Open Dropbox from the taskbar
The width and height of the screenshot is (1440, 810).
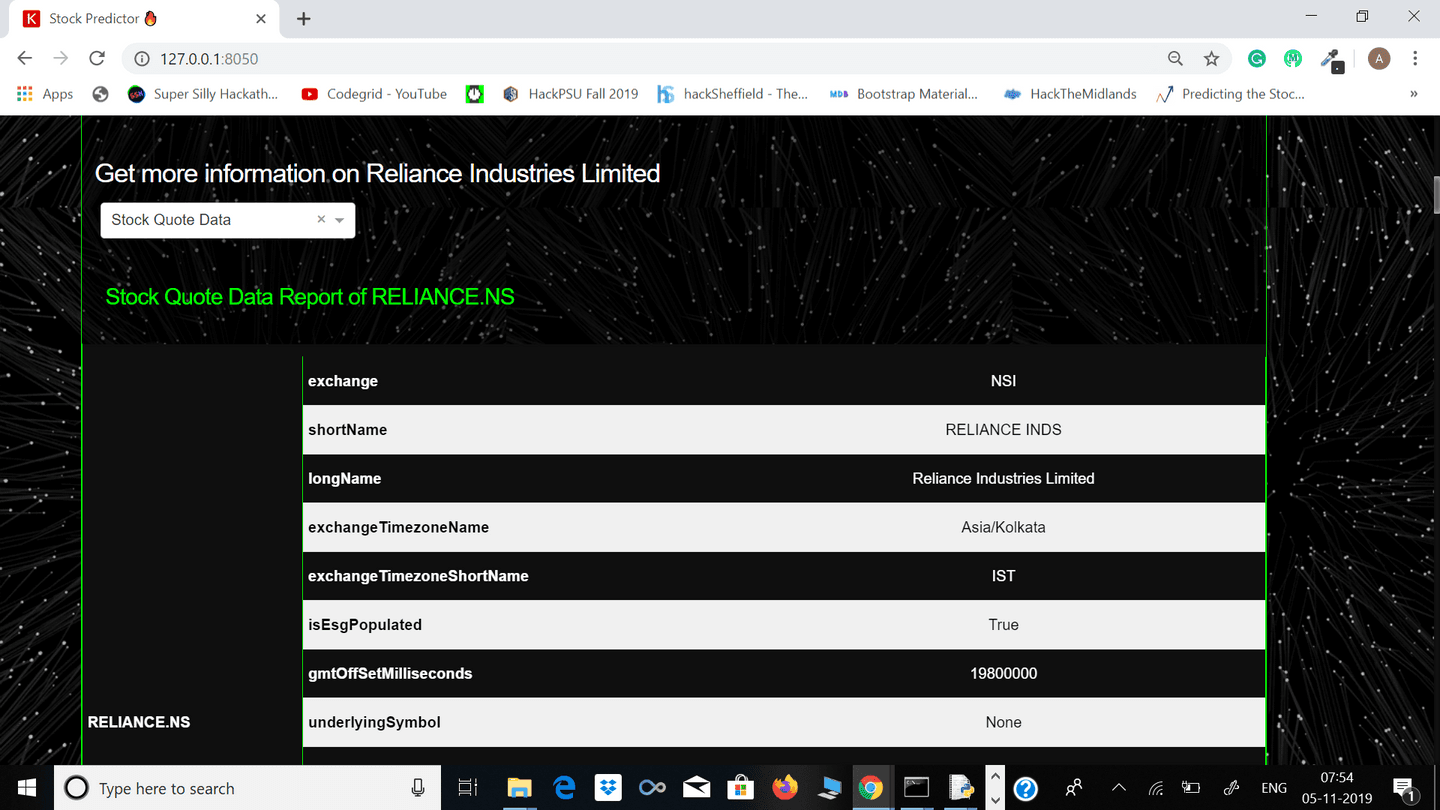608,788
